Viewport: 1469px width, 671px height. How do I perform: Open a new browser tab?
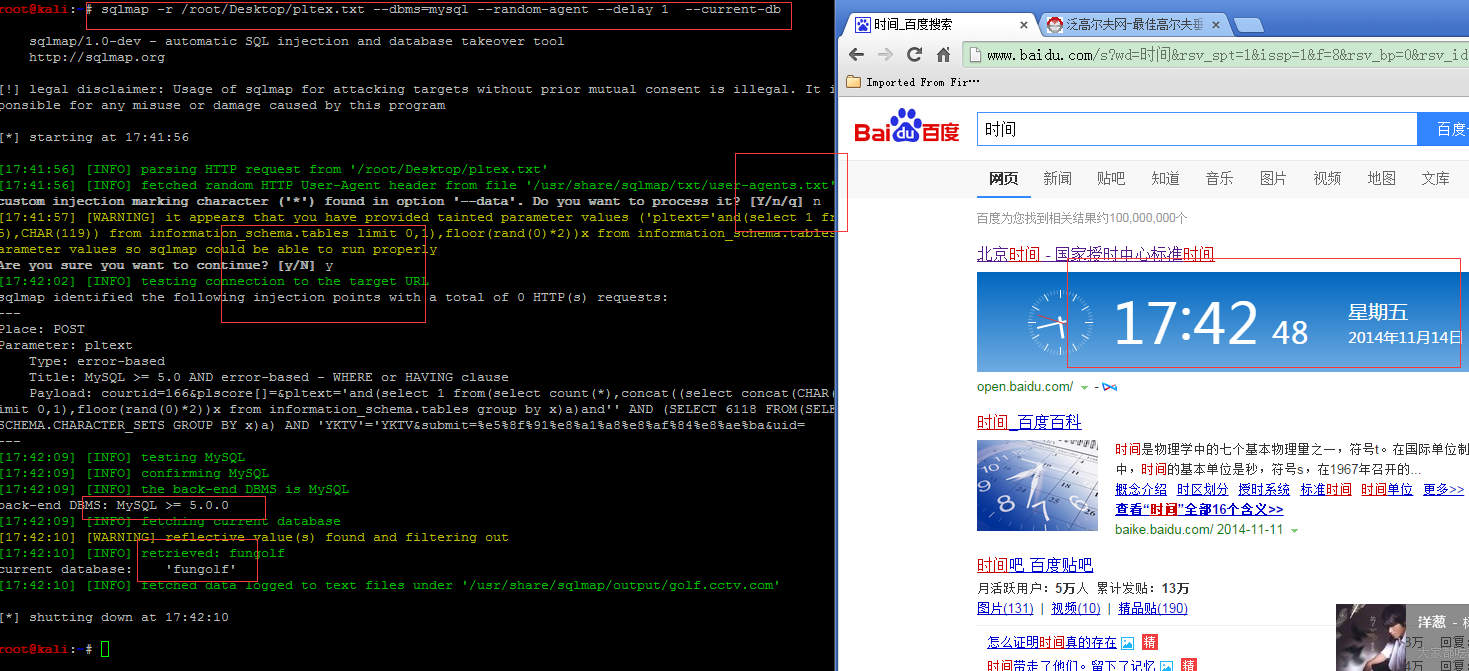pyautogui.click(x=1247, y=24)
